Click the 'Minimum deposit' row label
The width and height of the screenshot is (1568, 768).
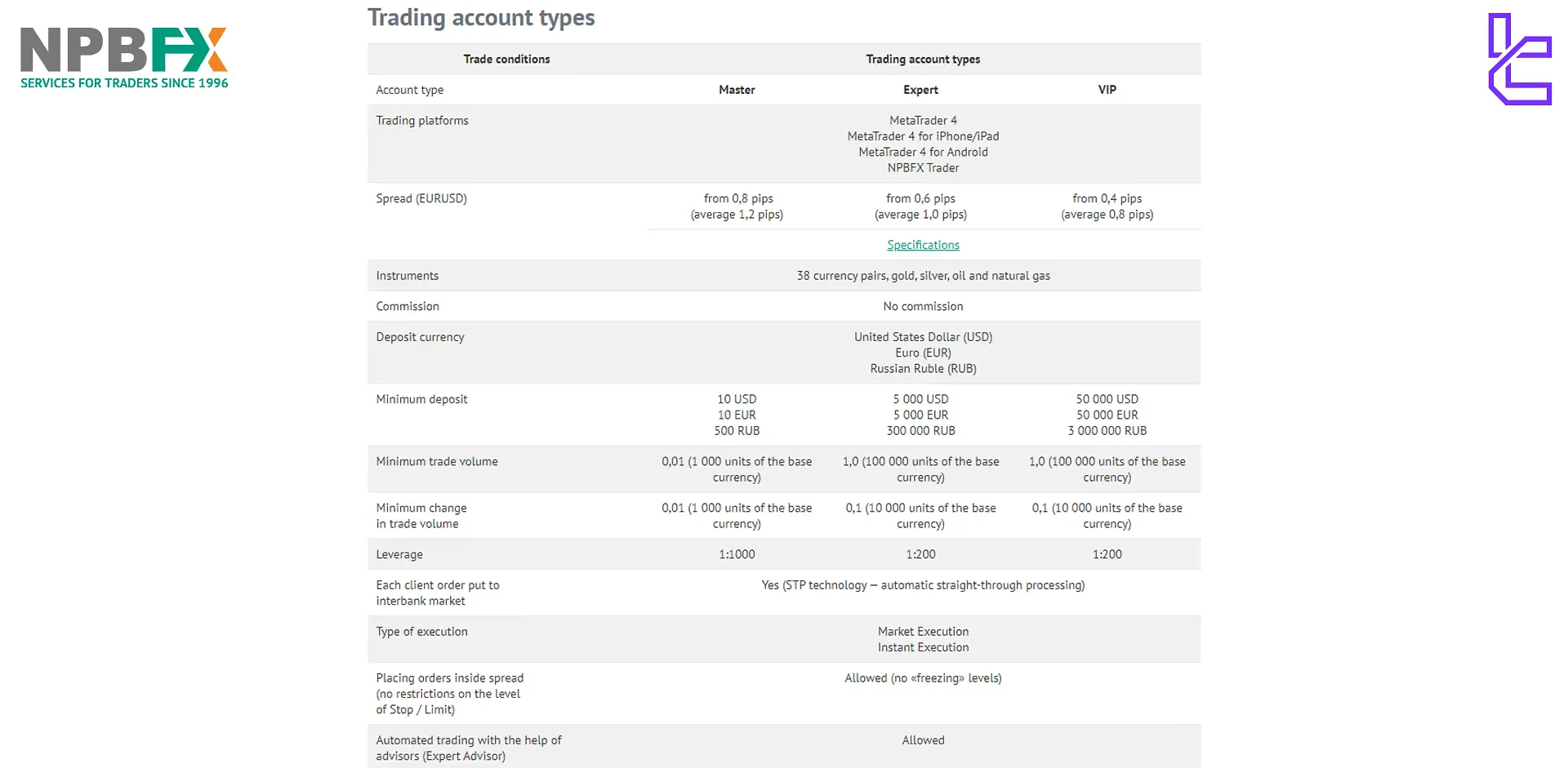click(421, 399)
